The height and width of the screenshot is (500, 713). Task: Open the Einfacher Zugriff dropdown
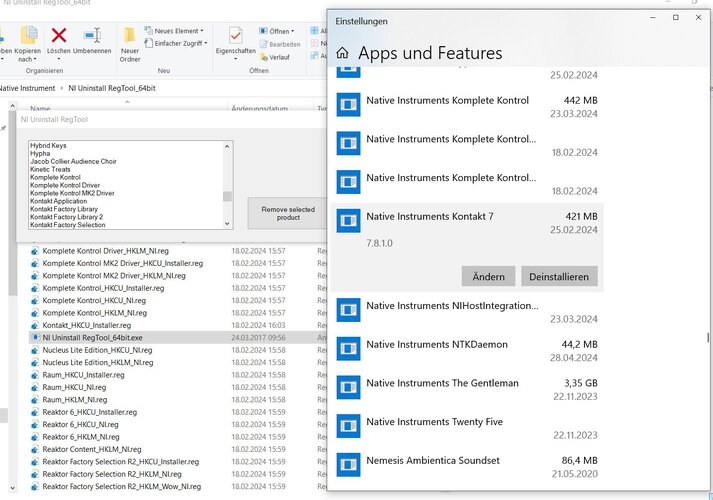(176, 43)
